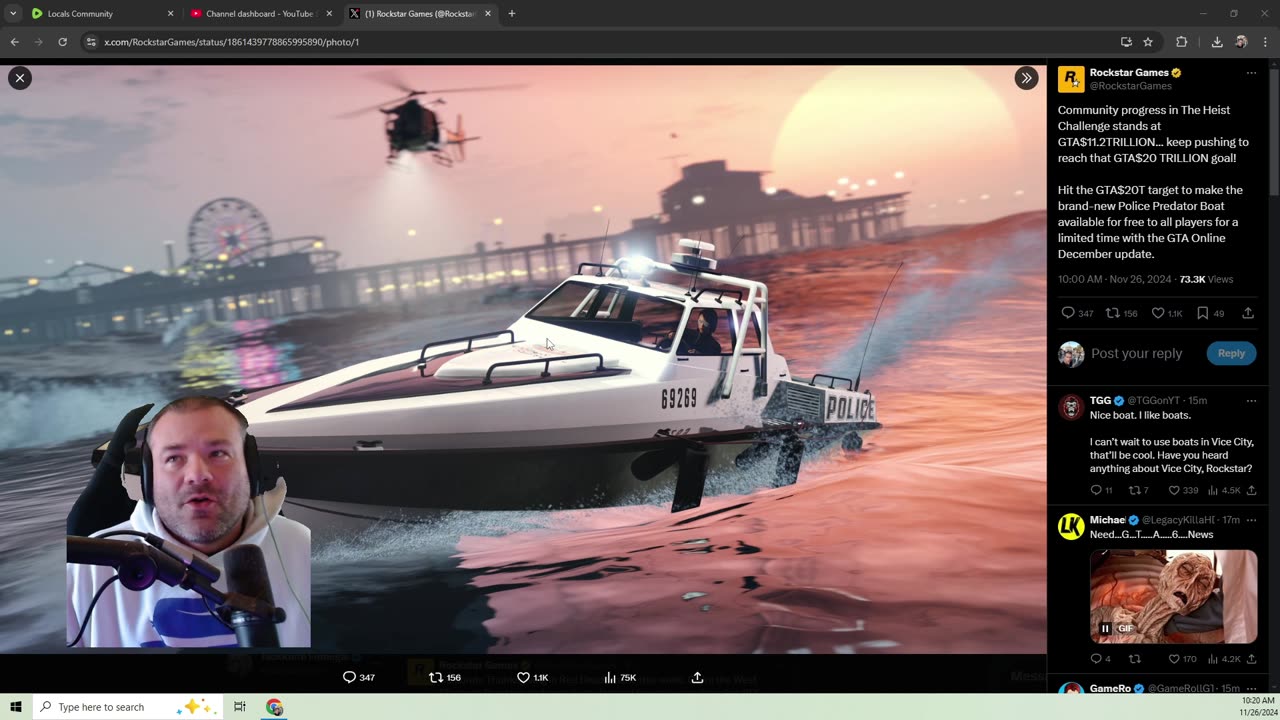The width and height of the screenshot is (1280, 720).
Task: Reply to TGG's comment showing 11 replies
Action: point(1101,490)
